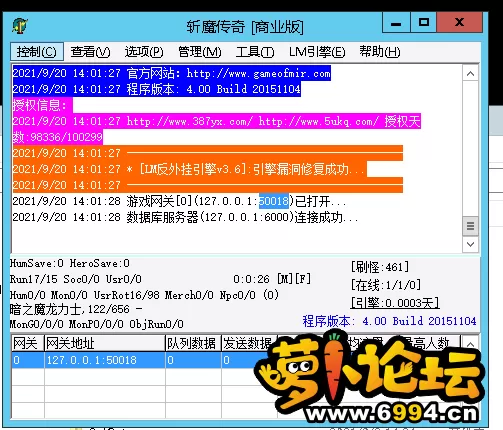Viewport: 503px width, 430px height.
Task: Minimize the 斩魔传奇 window
Action: [x=396, y=23]
